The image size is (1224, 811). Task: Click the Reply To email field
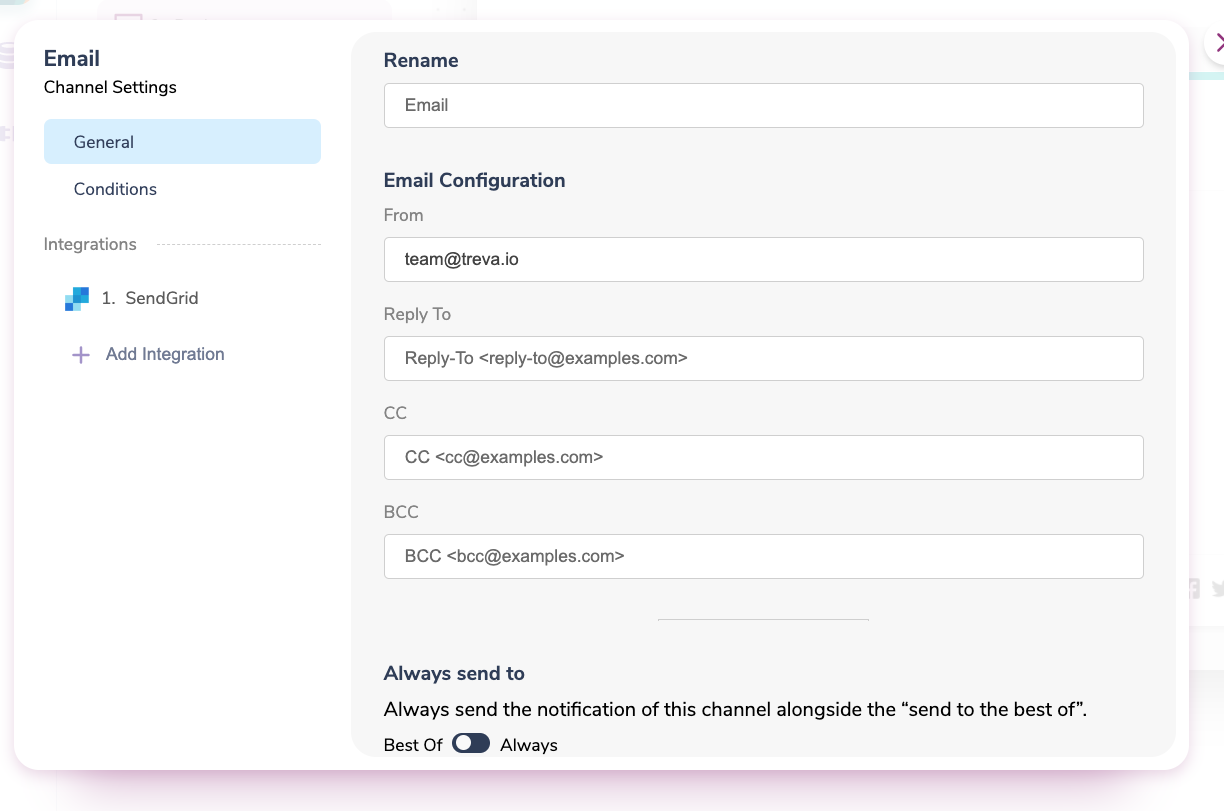click(x=763, y=358)
